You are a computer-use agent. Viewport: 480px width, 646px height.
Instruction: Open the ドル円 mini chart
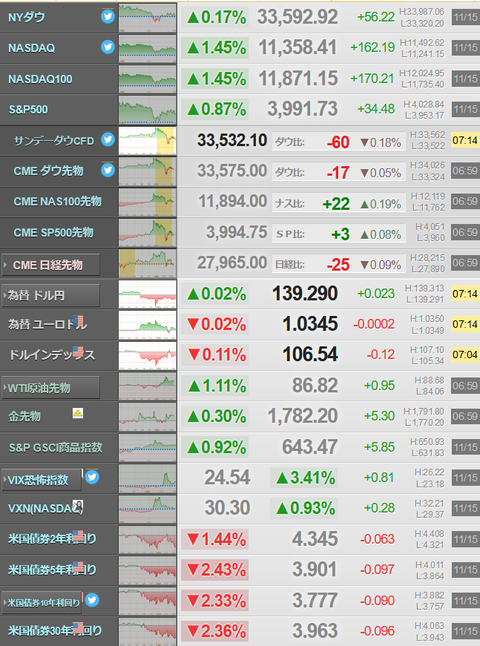[x=148, y=294]
